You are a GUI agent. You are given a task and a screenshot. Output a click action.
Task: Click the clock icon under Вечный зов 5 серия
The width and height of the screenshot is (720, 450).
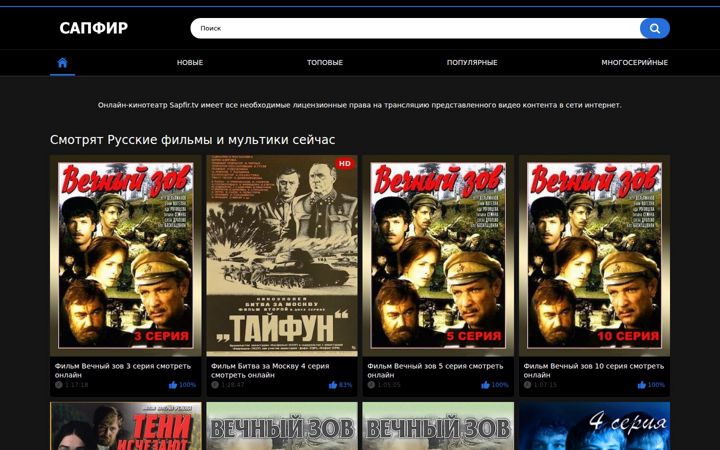tap(371, 385)
